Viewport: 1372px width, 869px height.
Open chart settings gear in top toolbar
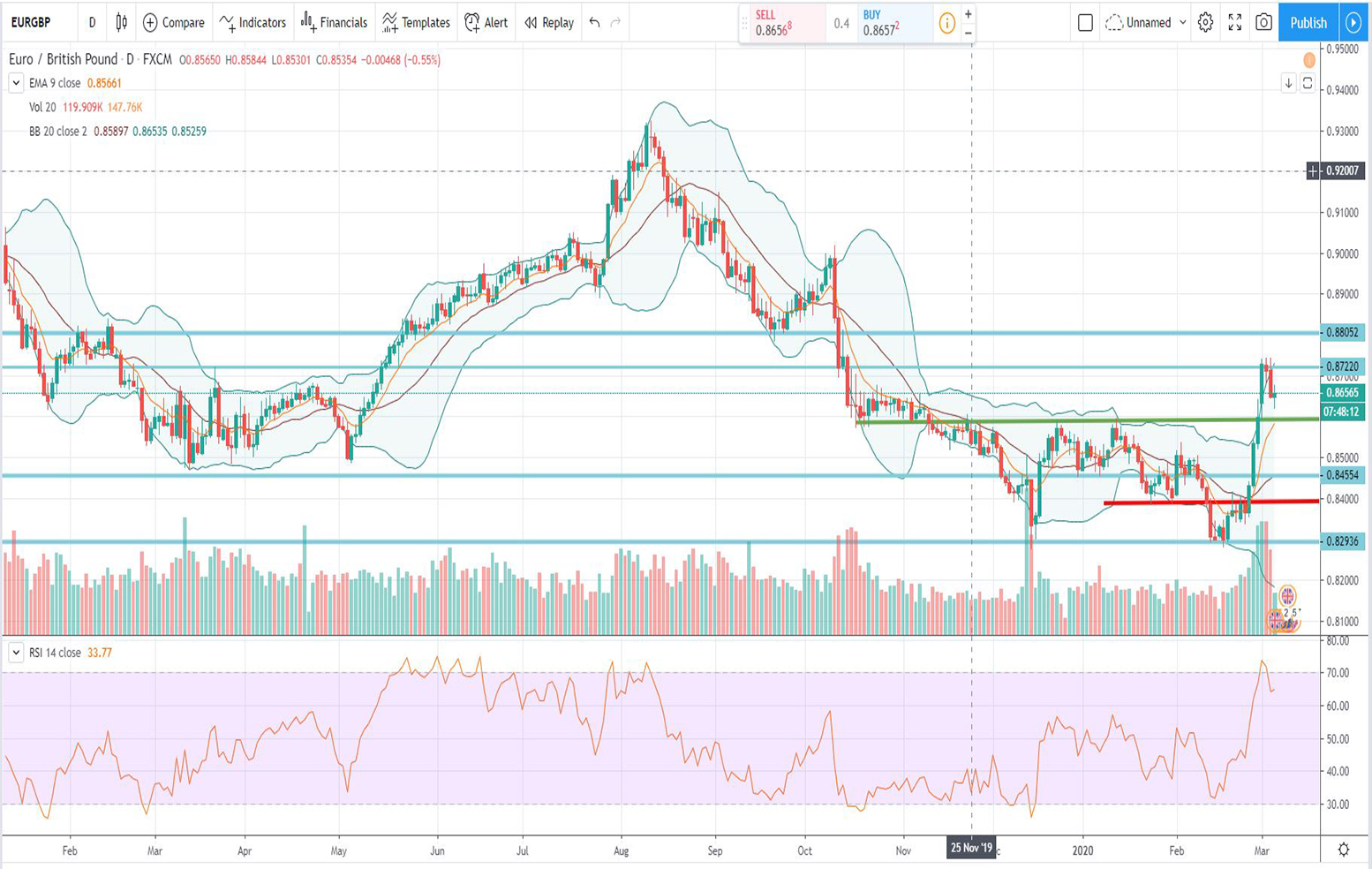coord(1205,23)
